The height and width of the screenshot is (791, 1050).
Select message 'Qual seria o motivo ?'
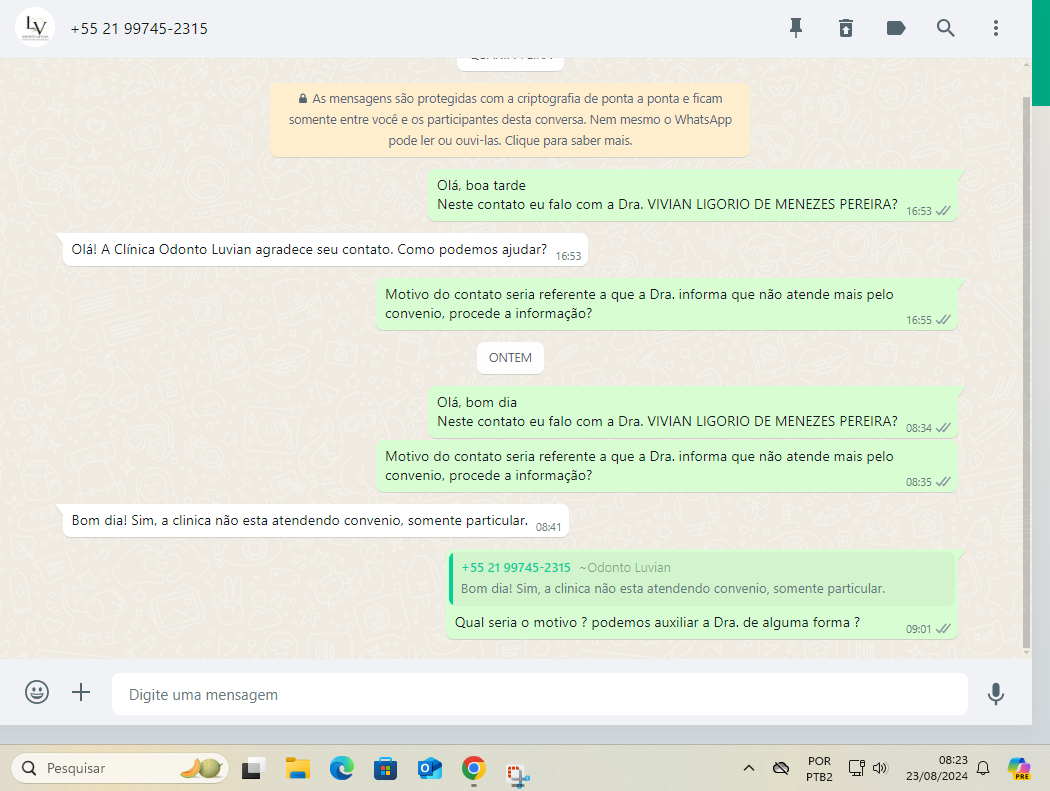pos(702,594)
